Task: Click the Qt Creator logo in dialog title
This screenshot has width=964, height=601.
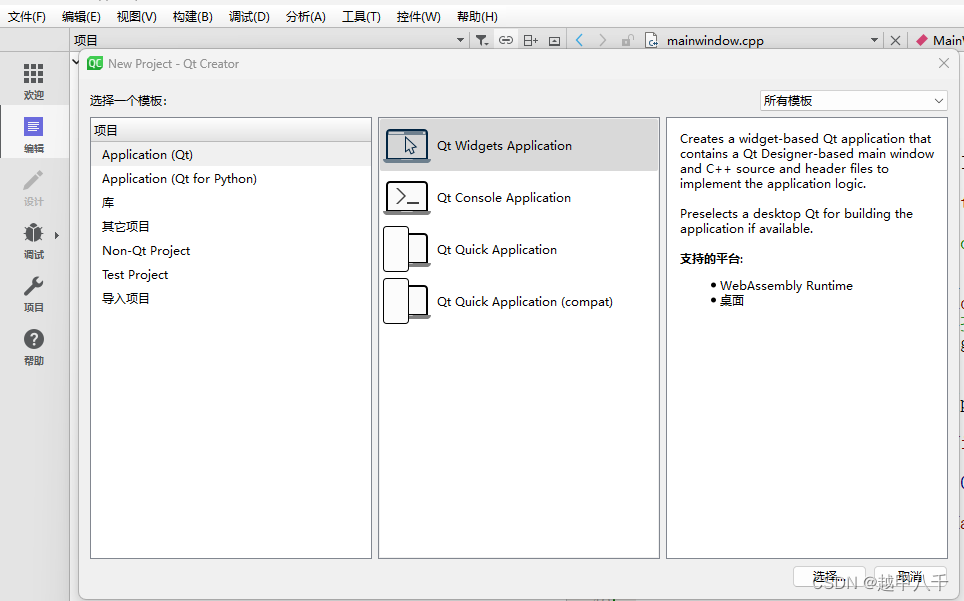Action: 95,63
